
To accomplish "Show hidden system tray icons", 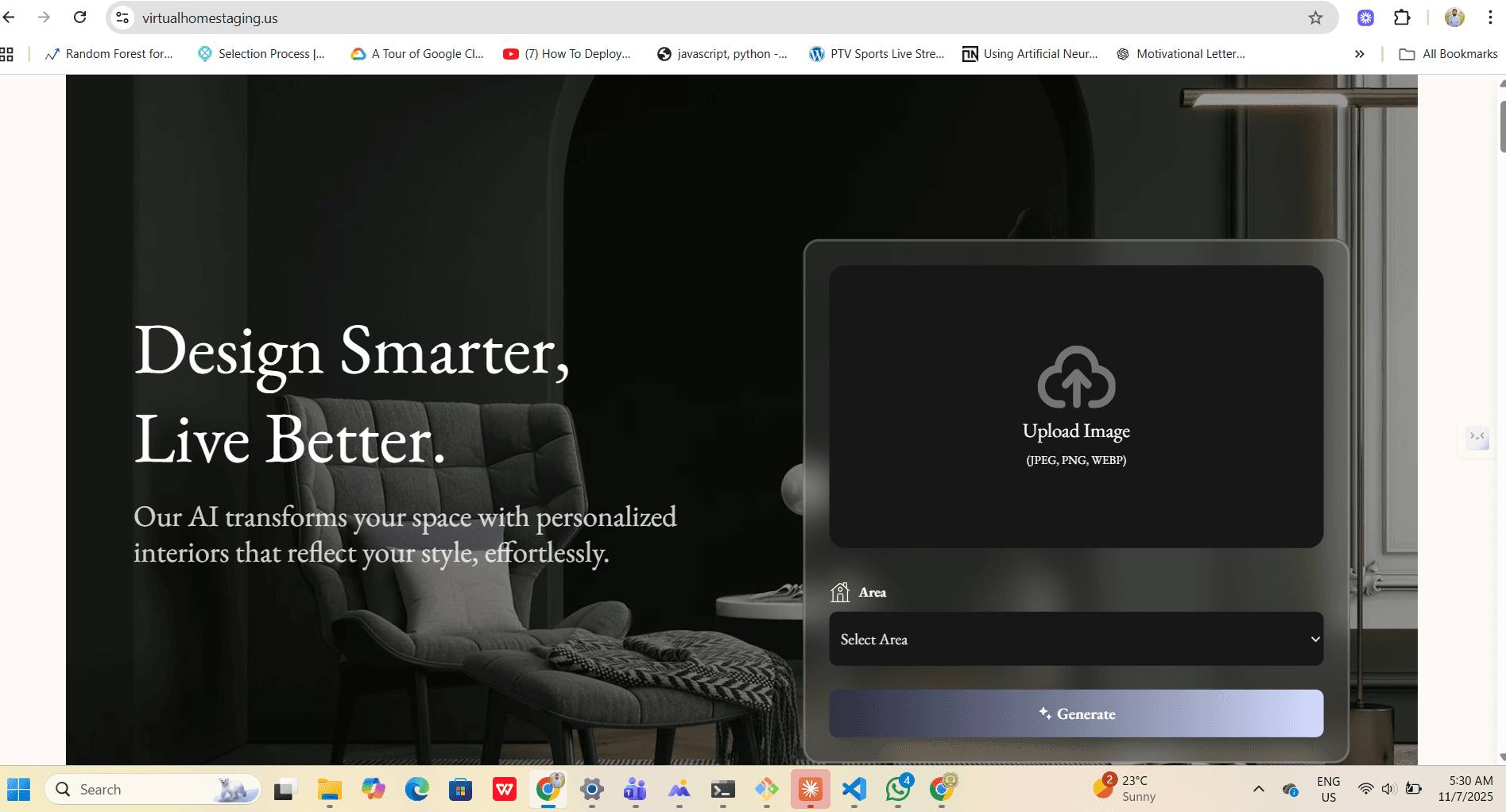I will [1258, 789].
